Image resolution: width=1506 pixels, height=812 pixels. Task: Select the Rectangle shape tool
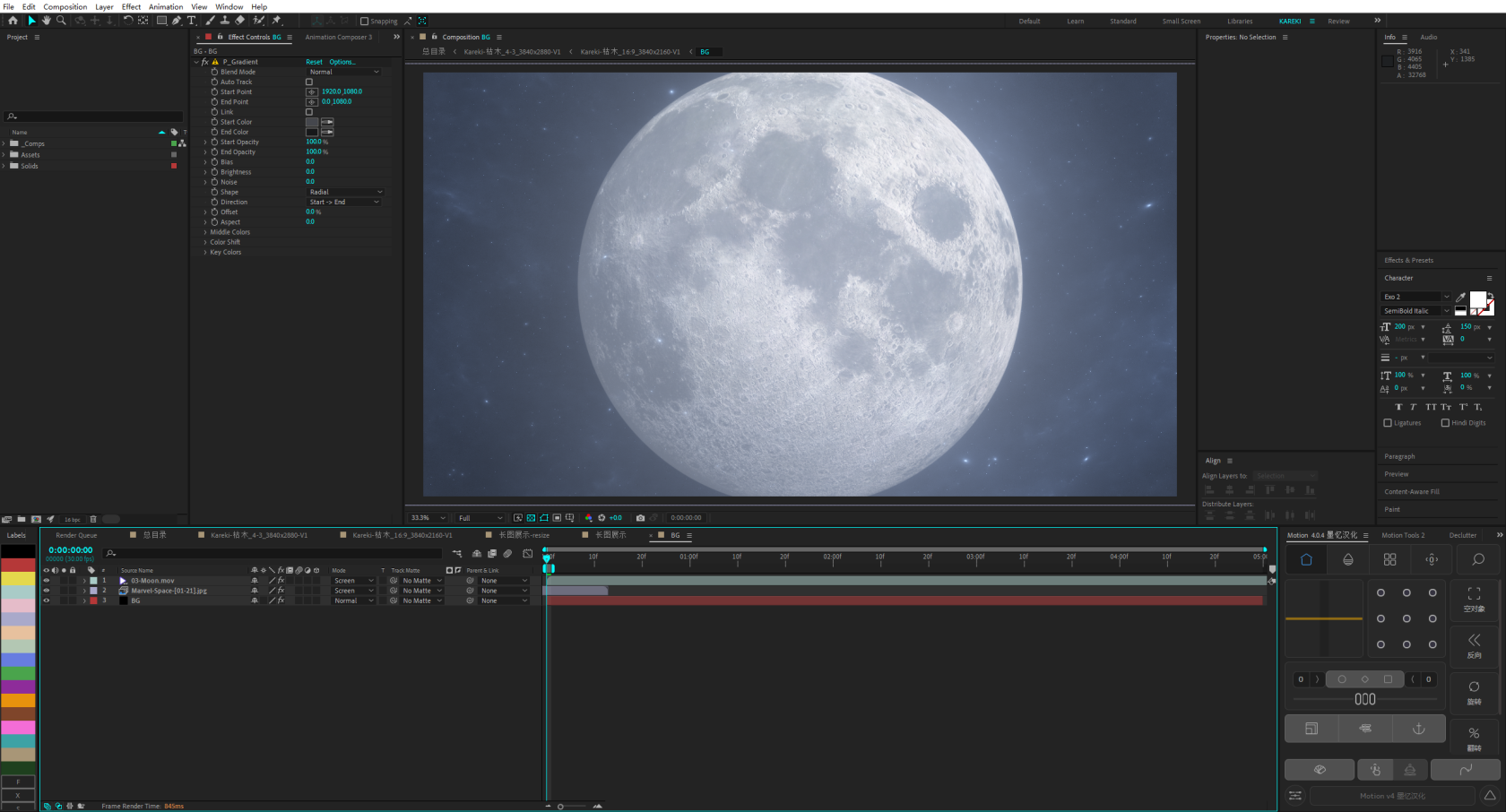click(161, 21)
